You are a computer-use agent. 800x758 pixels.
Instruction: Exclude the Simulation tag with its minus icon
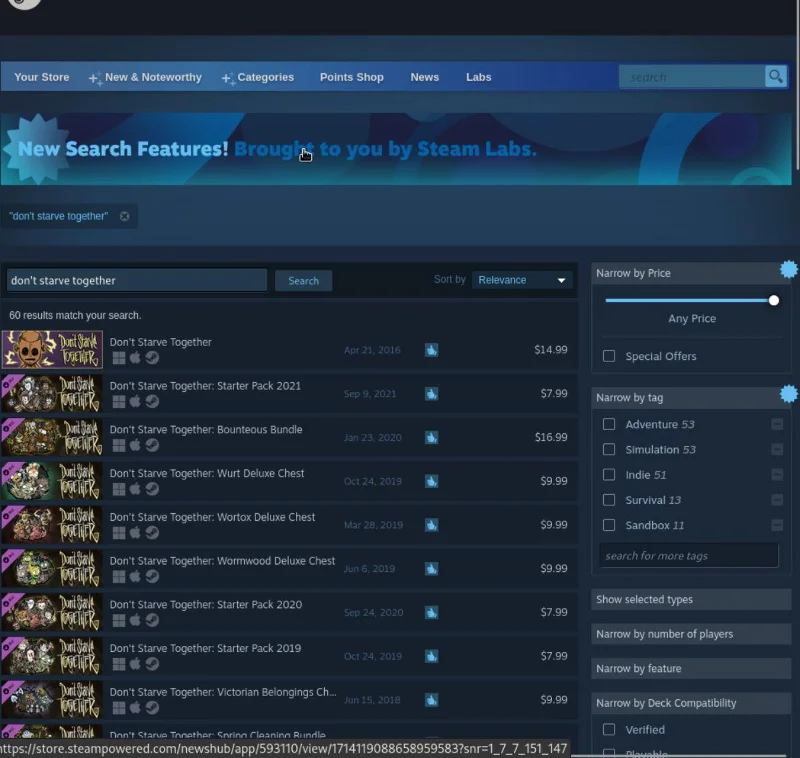point(777,449)
